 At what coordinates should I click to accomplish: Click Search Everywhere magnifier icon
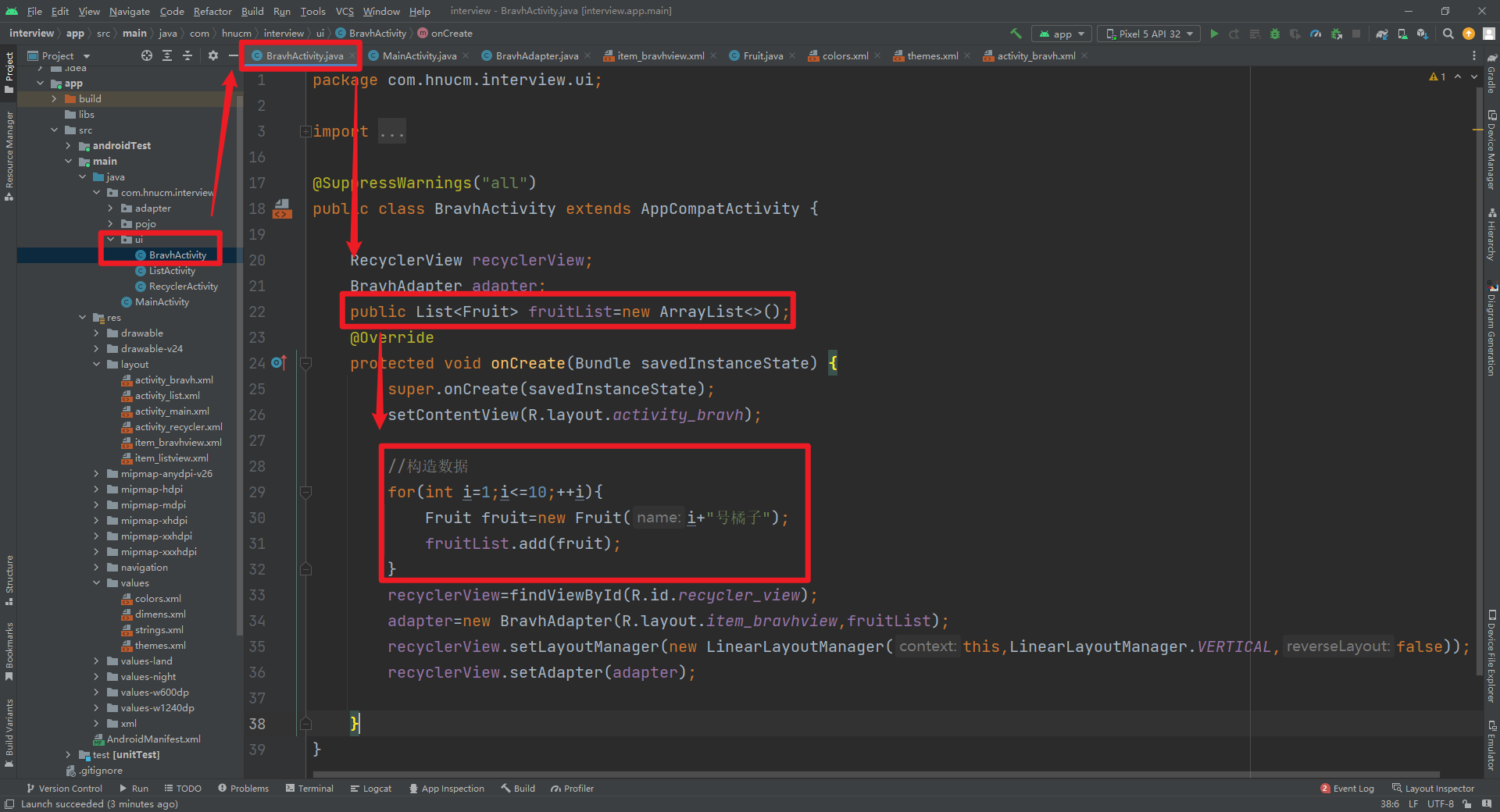(1448, 34)
